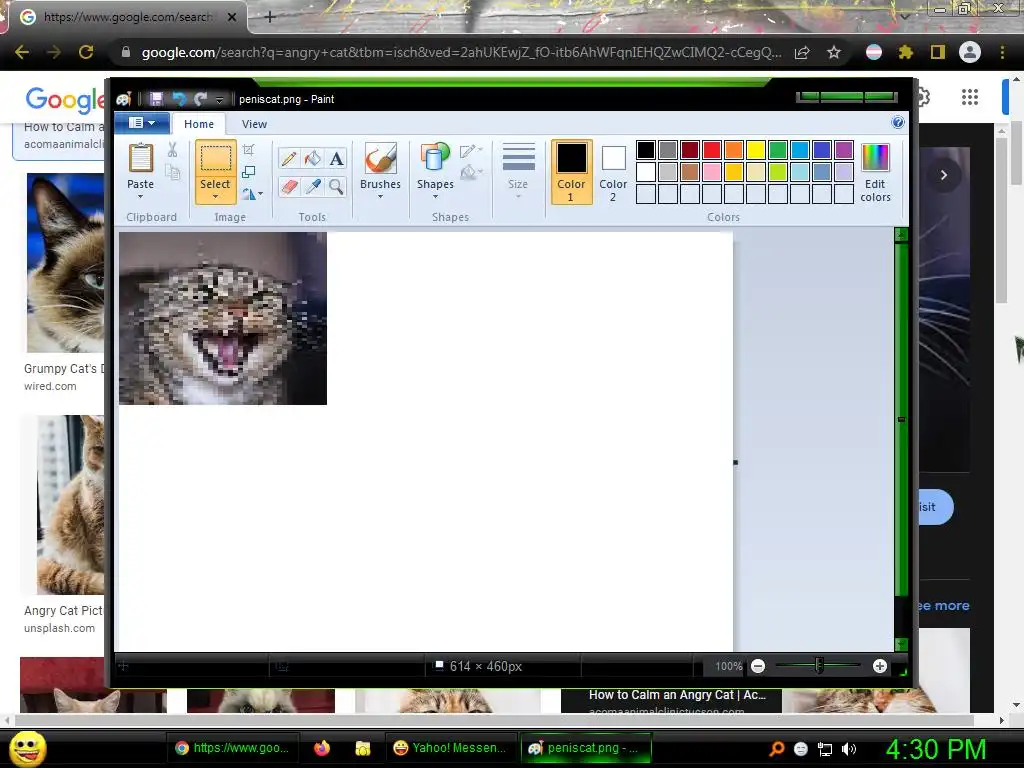
Task: Reload the Chrome page
Action: point(86,52)
